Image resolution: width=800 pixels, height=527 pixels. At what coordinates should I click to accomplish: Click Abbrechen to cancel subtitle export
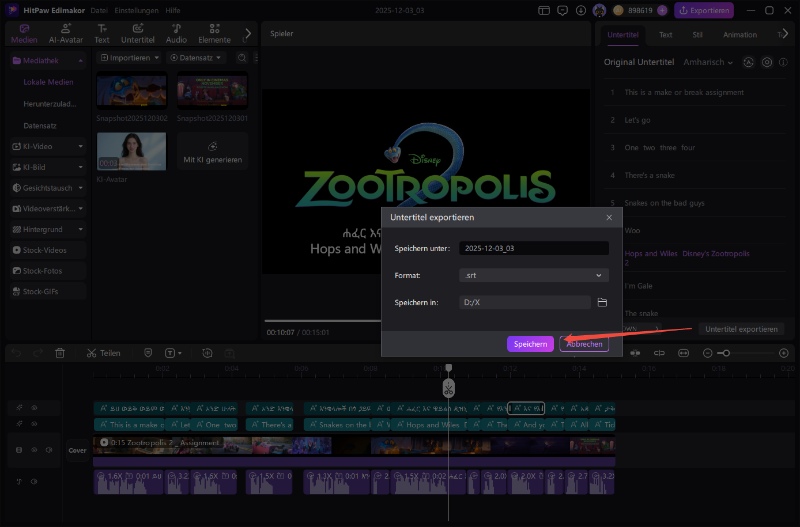(584, 343)
